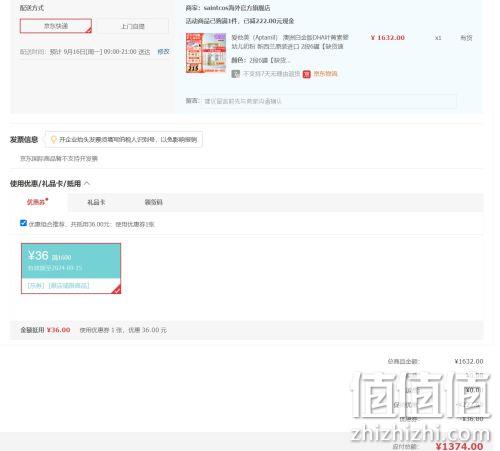Open the Aptamil milk powder product thumbnail

coord(206,53)
